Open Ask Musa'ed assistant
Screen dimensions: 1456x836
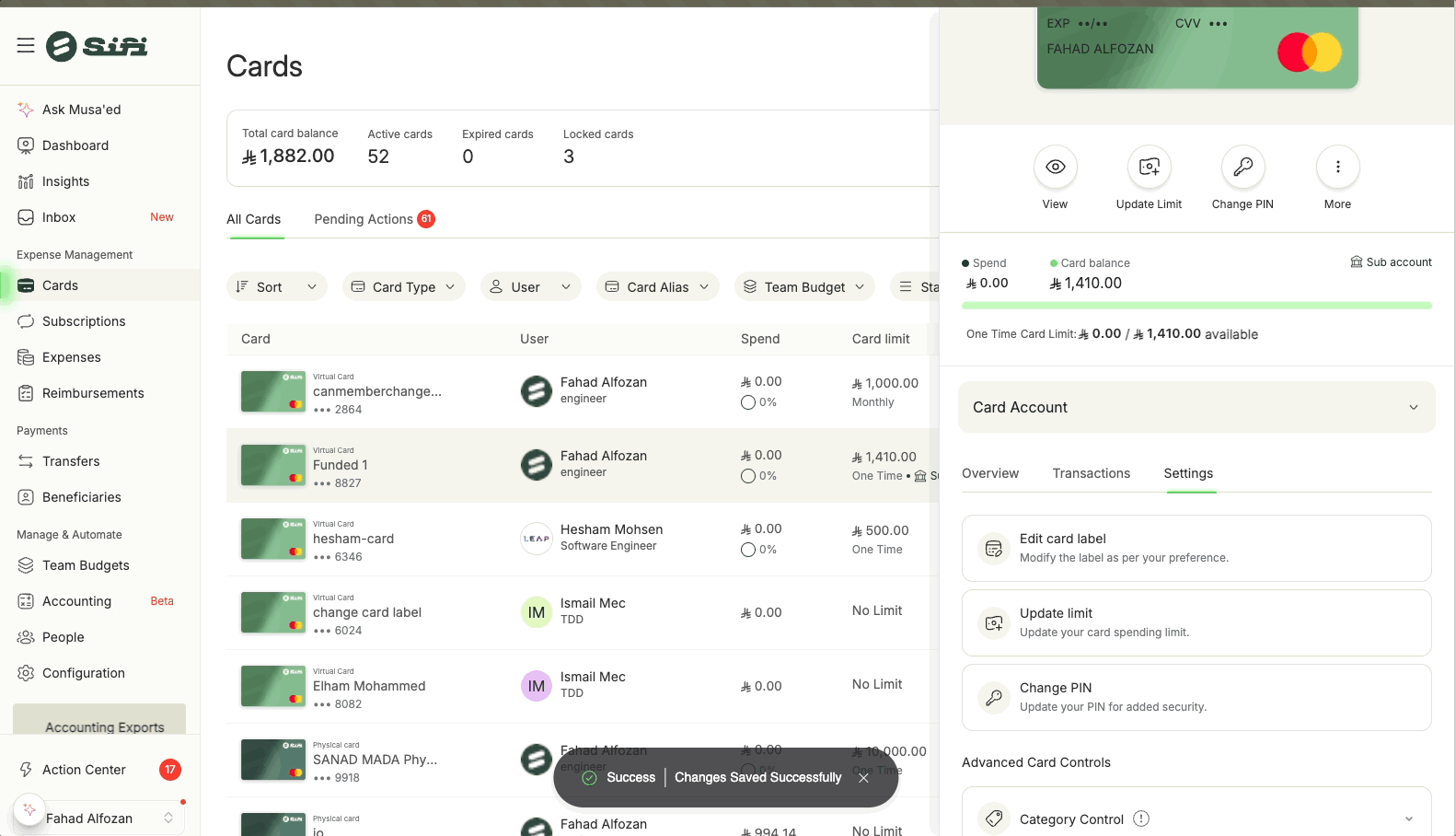click(81, 110)
